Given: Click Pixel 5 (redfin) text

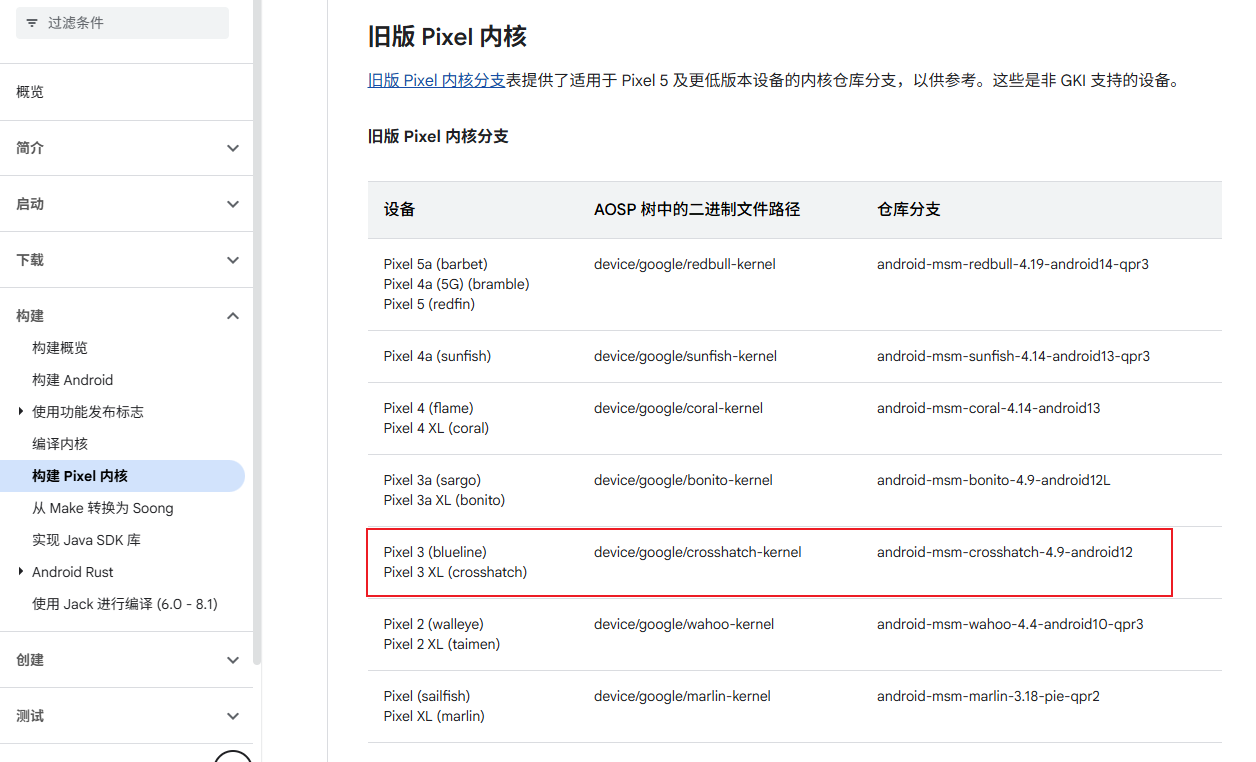Looking at the screenshot, I should [x=429, y=304].
